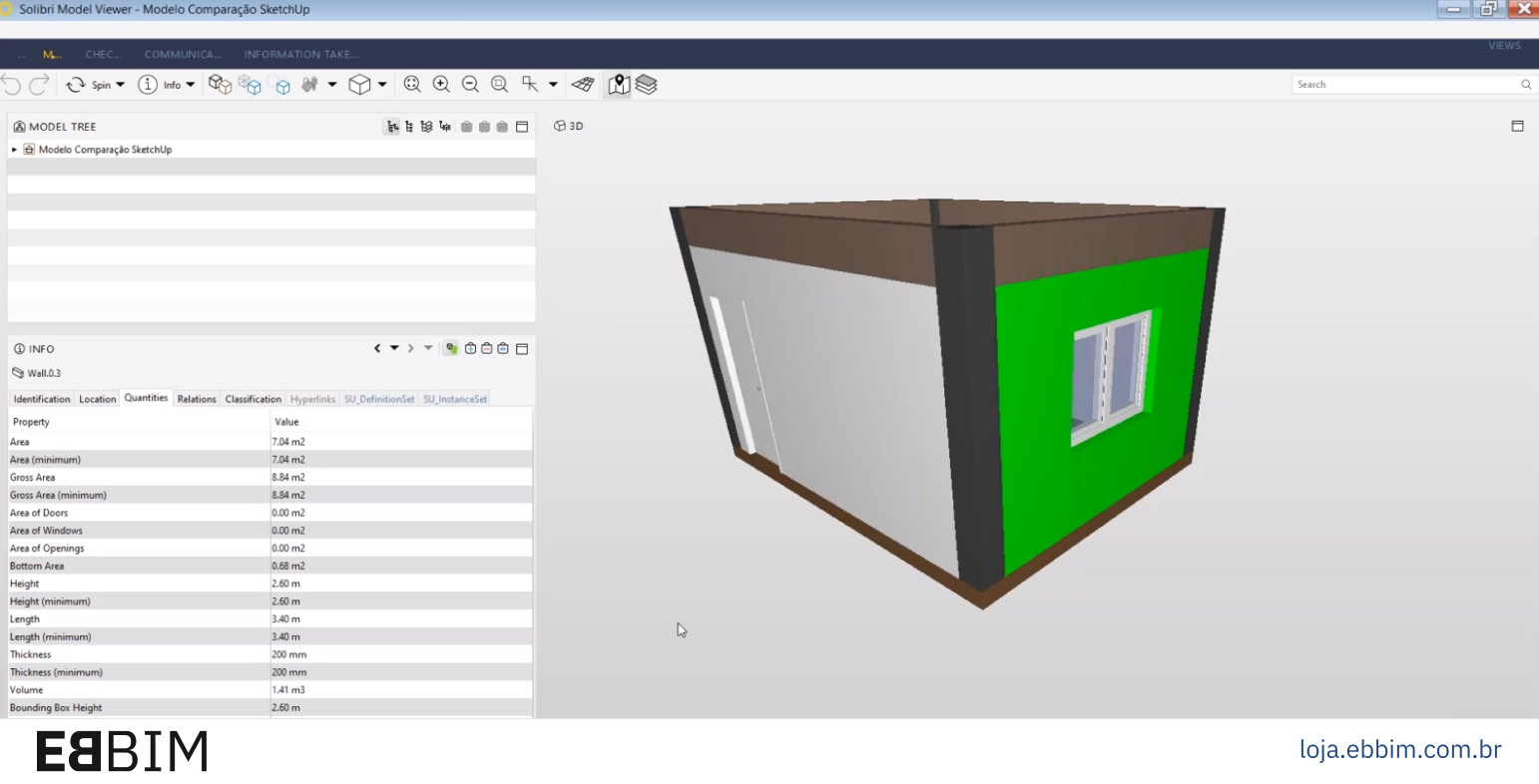This screenshot has width=1539, height=784.
Task: Click the Redo arrow in the toolbar
Action: pyautogui.click(x=39, y=85)
